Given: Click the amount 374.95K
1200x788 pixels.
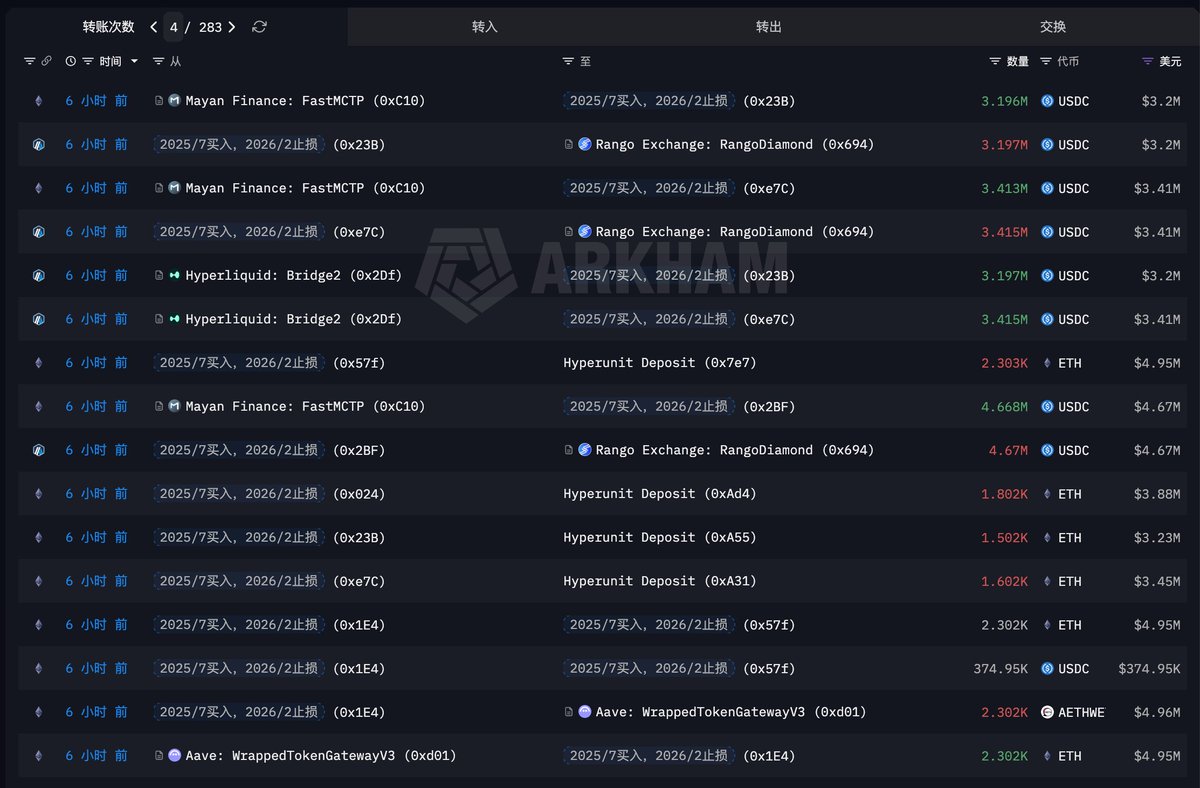Looking at the screenshot, I should coord(1001,668).
